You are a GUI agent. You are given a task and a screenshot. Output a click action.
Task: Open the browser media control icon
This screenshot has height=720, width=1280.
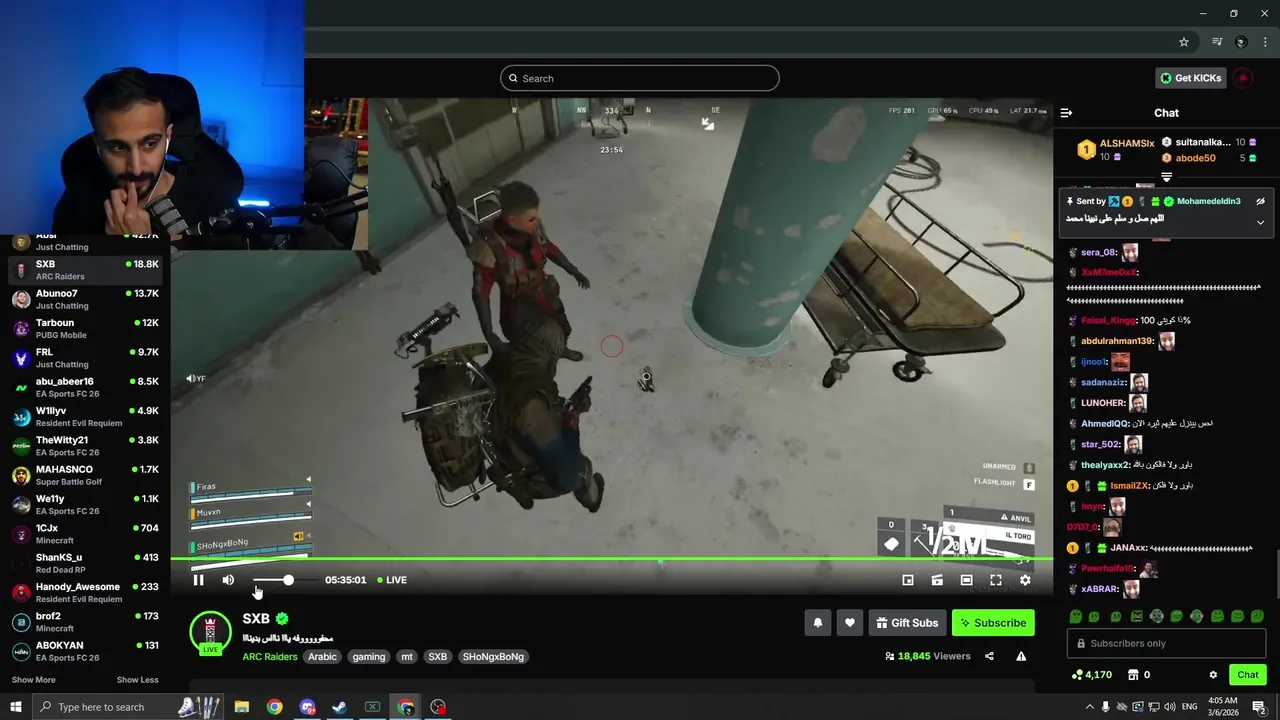(x=1217, y=42)
